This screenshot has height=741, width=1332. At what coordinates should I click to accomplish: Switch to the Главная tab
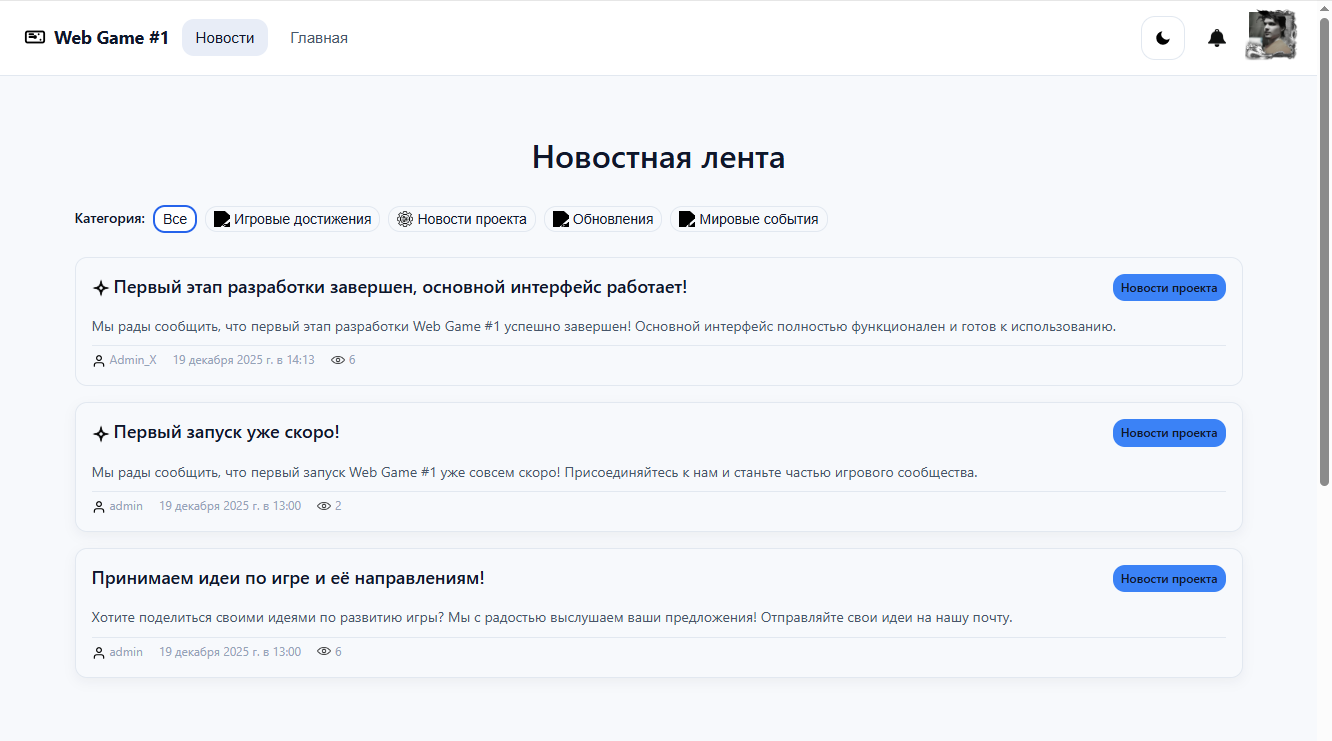pos(318,37)
